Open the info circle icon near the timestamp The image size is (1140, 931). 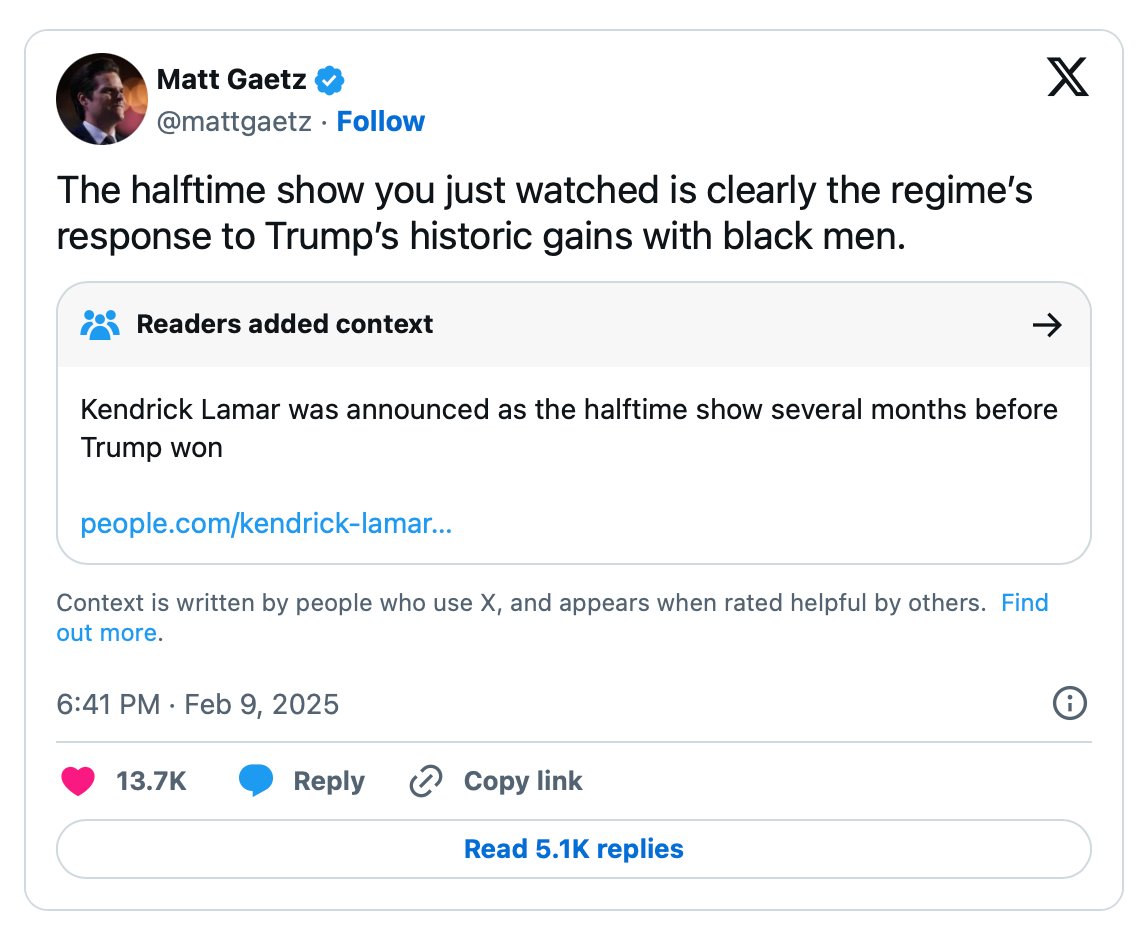point(1069,704)
